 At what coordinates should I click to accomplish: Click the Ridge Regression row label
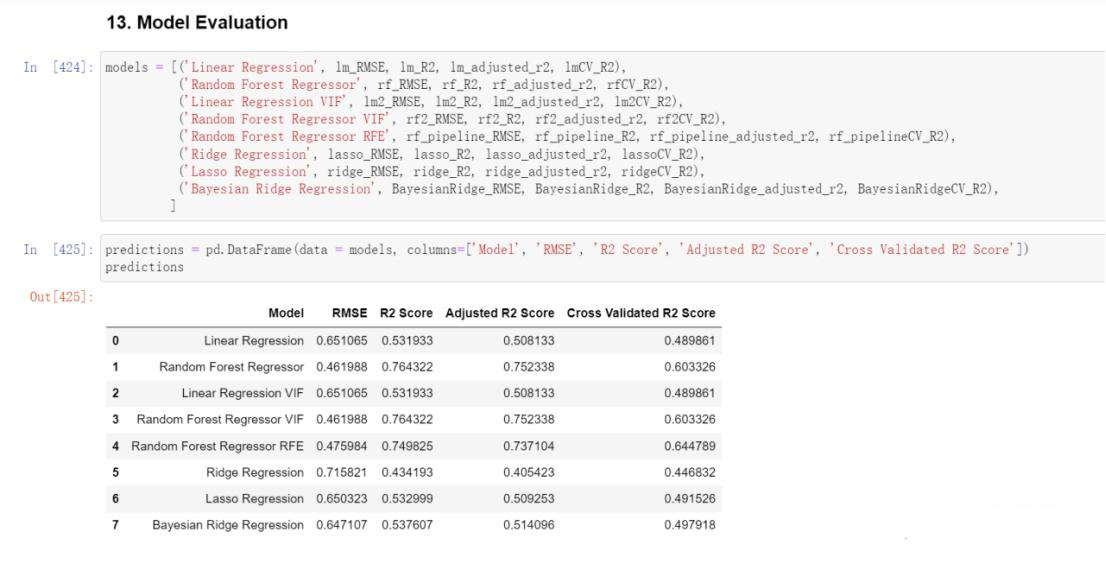[x=255, y=473]
